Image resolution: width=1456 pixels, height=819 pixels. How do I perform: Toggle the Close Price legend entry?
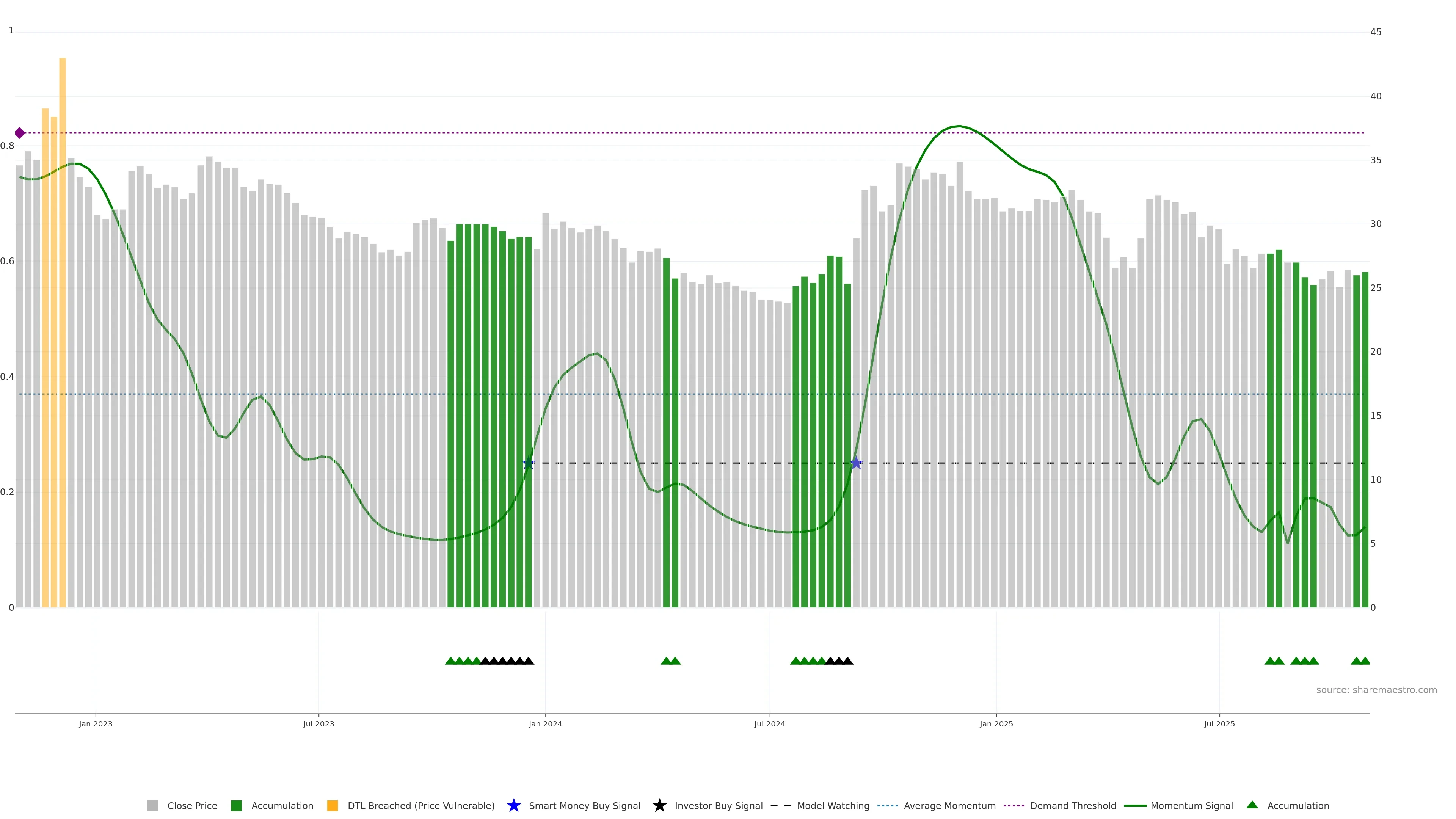coord(191,805)
